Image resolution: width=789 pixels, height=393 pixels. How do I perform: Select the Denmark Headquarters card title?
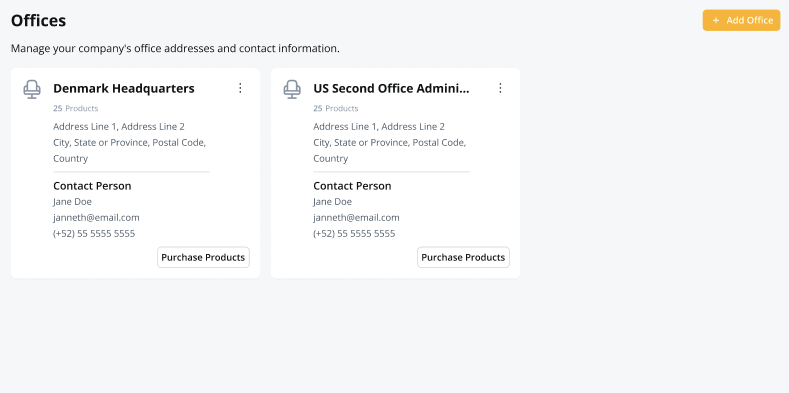coord(124,89)
